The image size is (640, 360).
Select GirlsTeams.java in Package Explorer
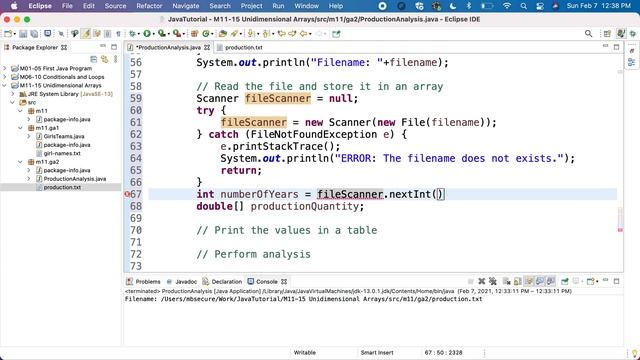click(64, 136)
